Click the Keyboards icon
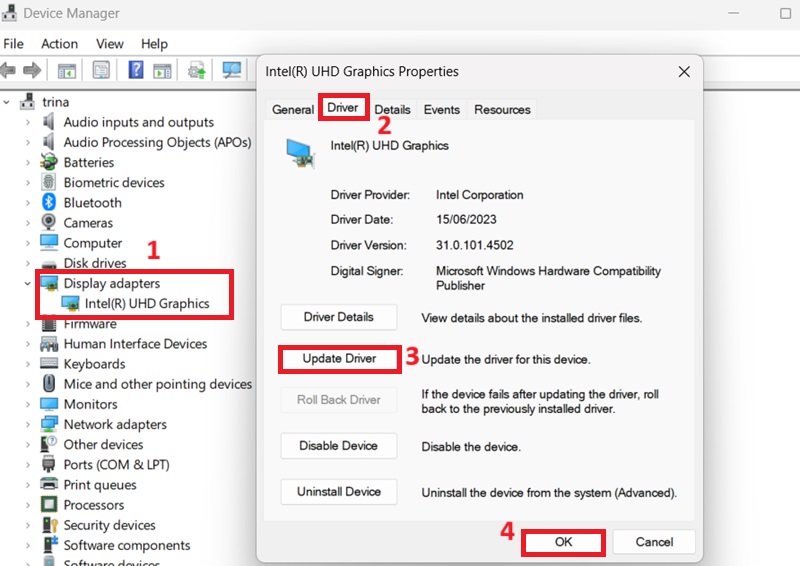800x566 pixels. 49,363
